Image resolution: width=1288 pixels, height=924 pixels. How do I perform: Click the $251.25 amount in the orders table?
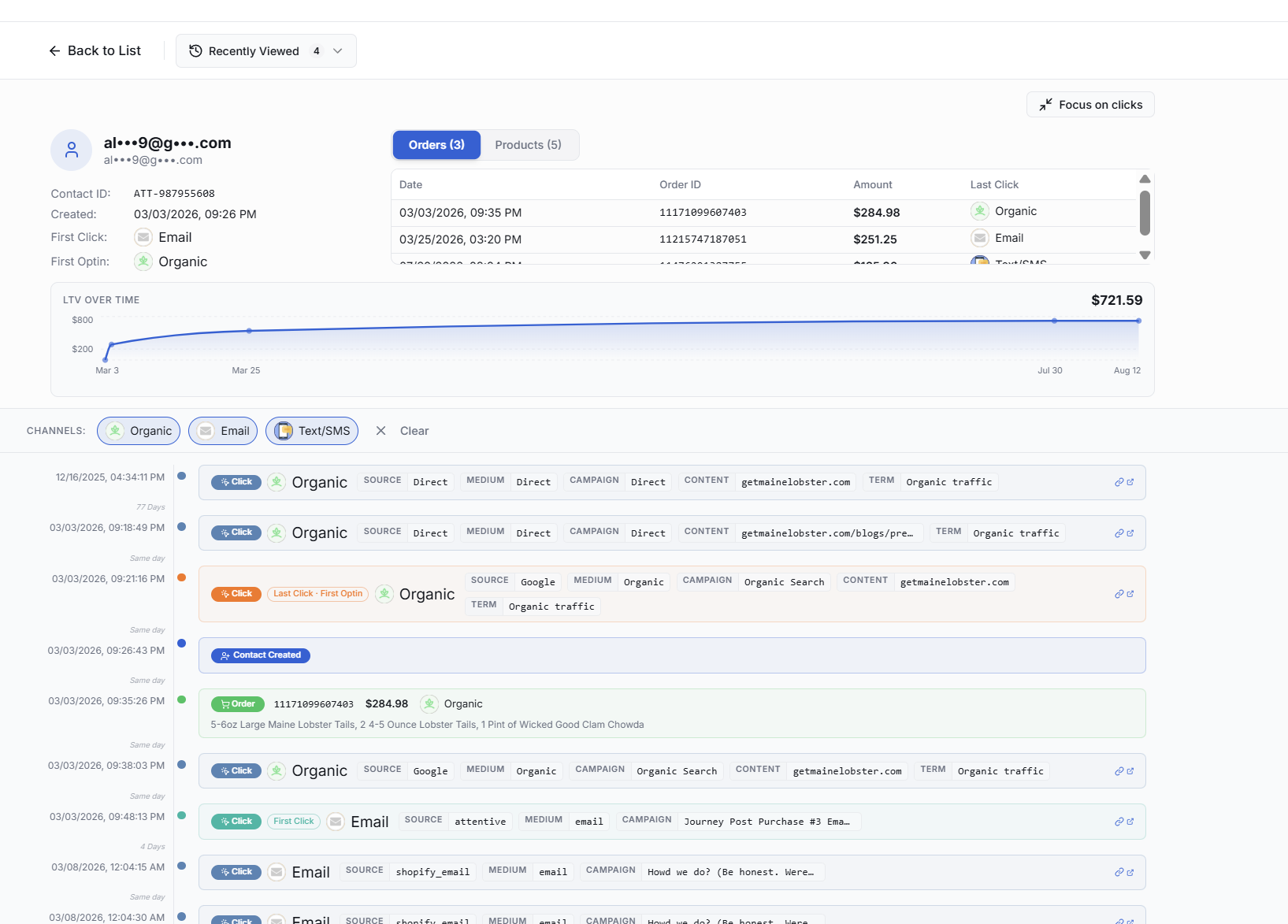[x=875, y=239]
